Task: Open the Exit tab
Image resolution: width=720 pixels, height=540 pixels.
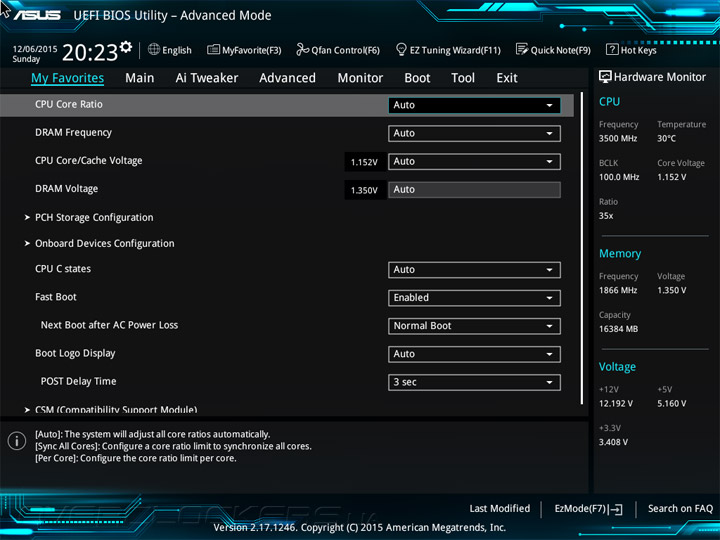Action: 506,78
